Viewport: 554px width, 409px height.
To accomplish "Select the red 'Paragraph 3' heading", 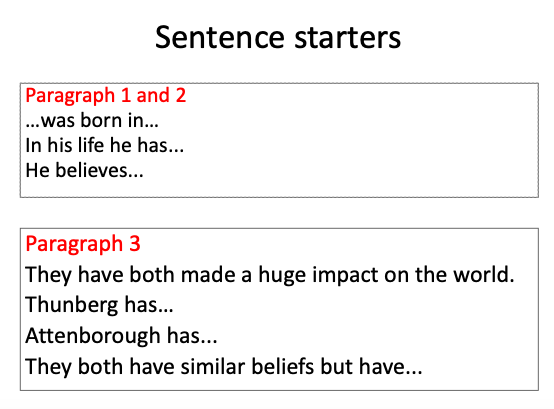I will pyautogui.click(x=83, y=244).
